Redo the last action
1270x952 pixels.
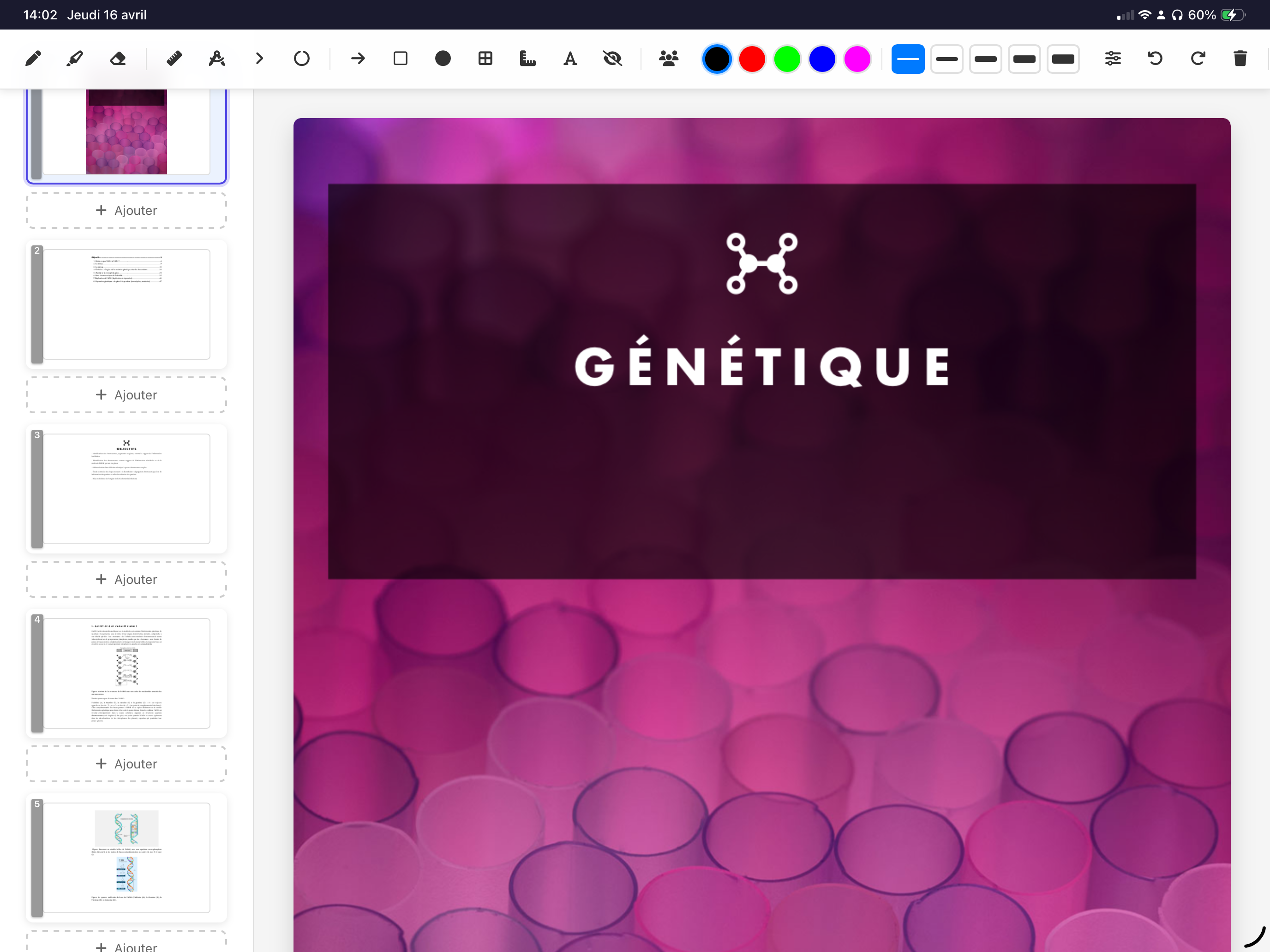tap(1198, 59)
